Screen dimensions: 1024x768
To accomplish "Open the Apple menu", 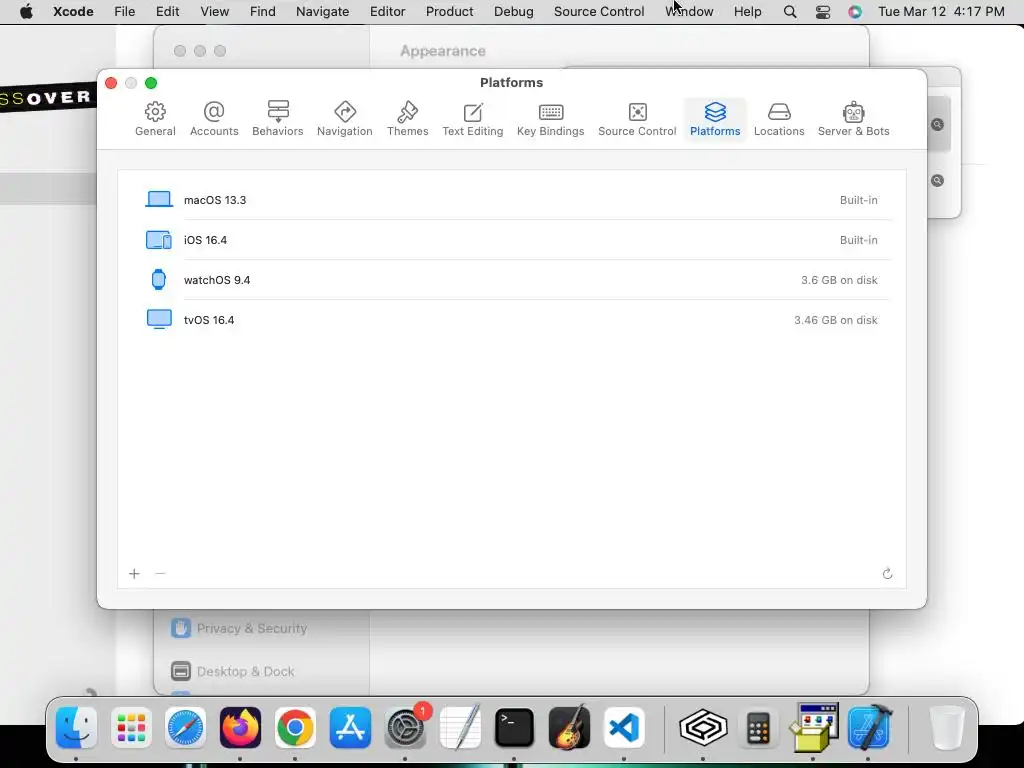I will tap(26, 12).
